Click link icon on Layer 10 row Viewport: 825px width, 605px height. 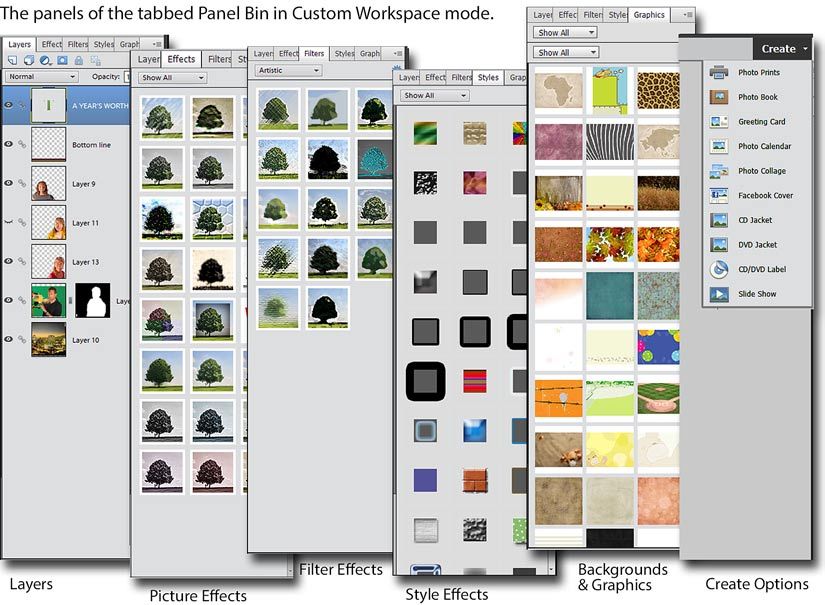click(22, 339)
